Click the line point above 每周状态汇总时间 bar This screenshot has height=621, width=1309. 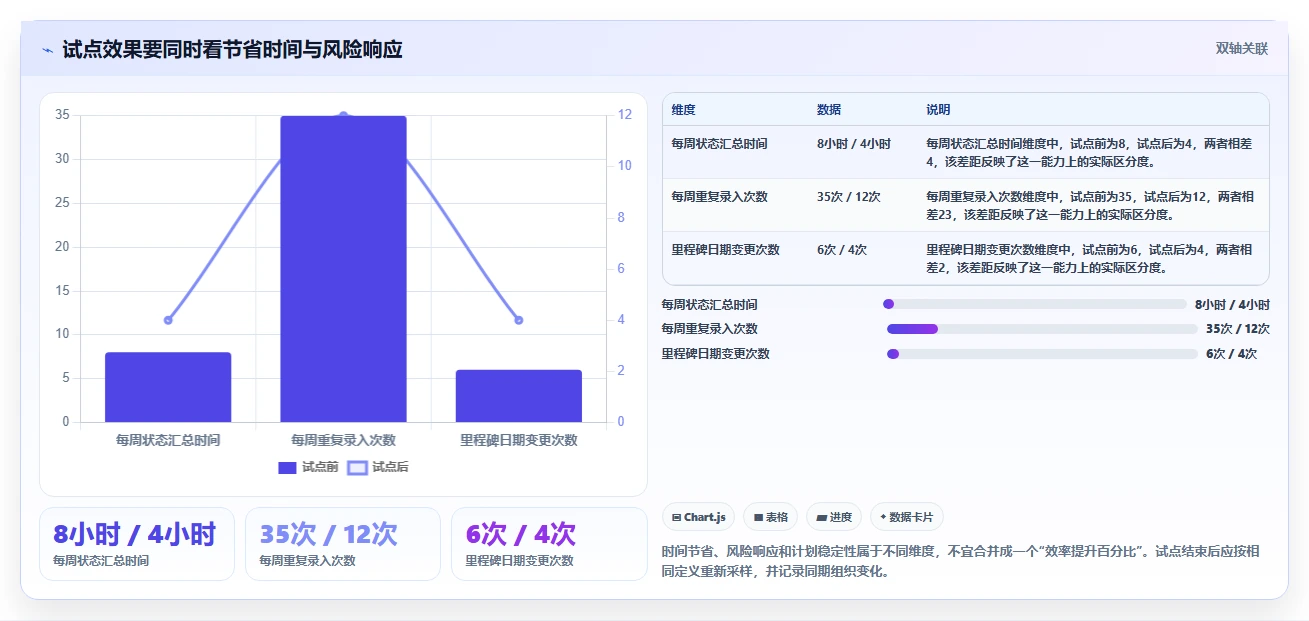click(x=168, y=320)
